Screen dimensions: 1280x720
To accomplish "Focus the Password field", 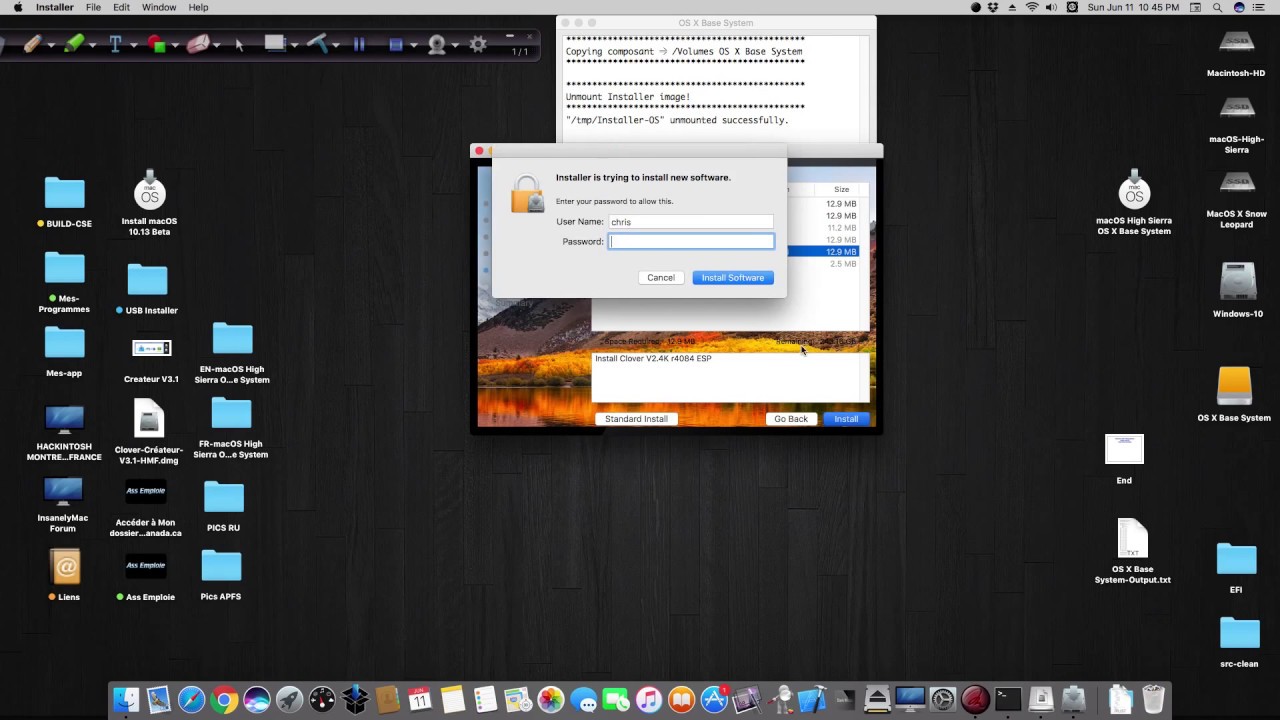I will 691,241.
